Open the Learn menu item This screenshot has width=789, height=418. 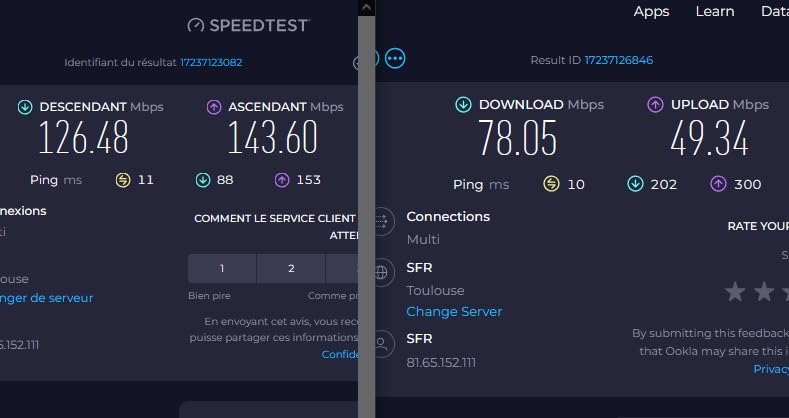click(715, 11)
